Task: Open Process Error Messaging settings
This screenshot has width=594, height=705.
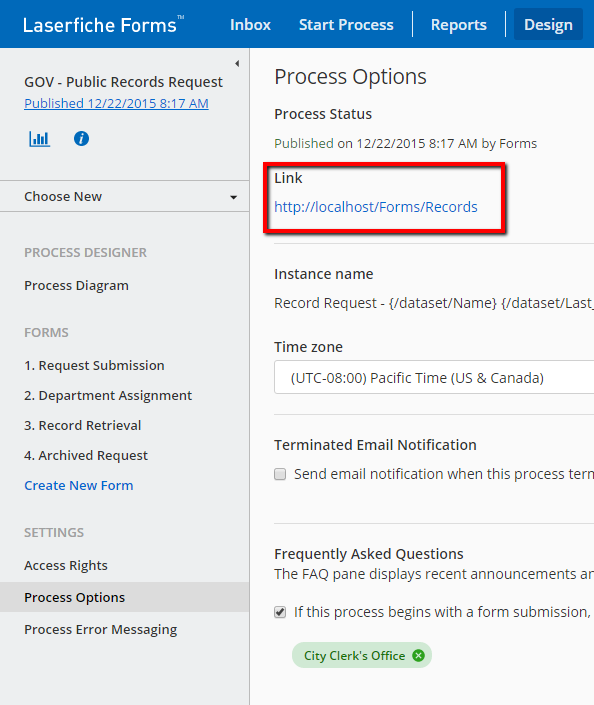Action: click(x=101, y=629)
